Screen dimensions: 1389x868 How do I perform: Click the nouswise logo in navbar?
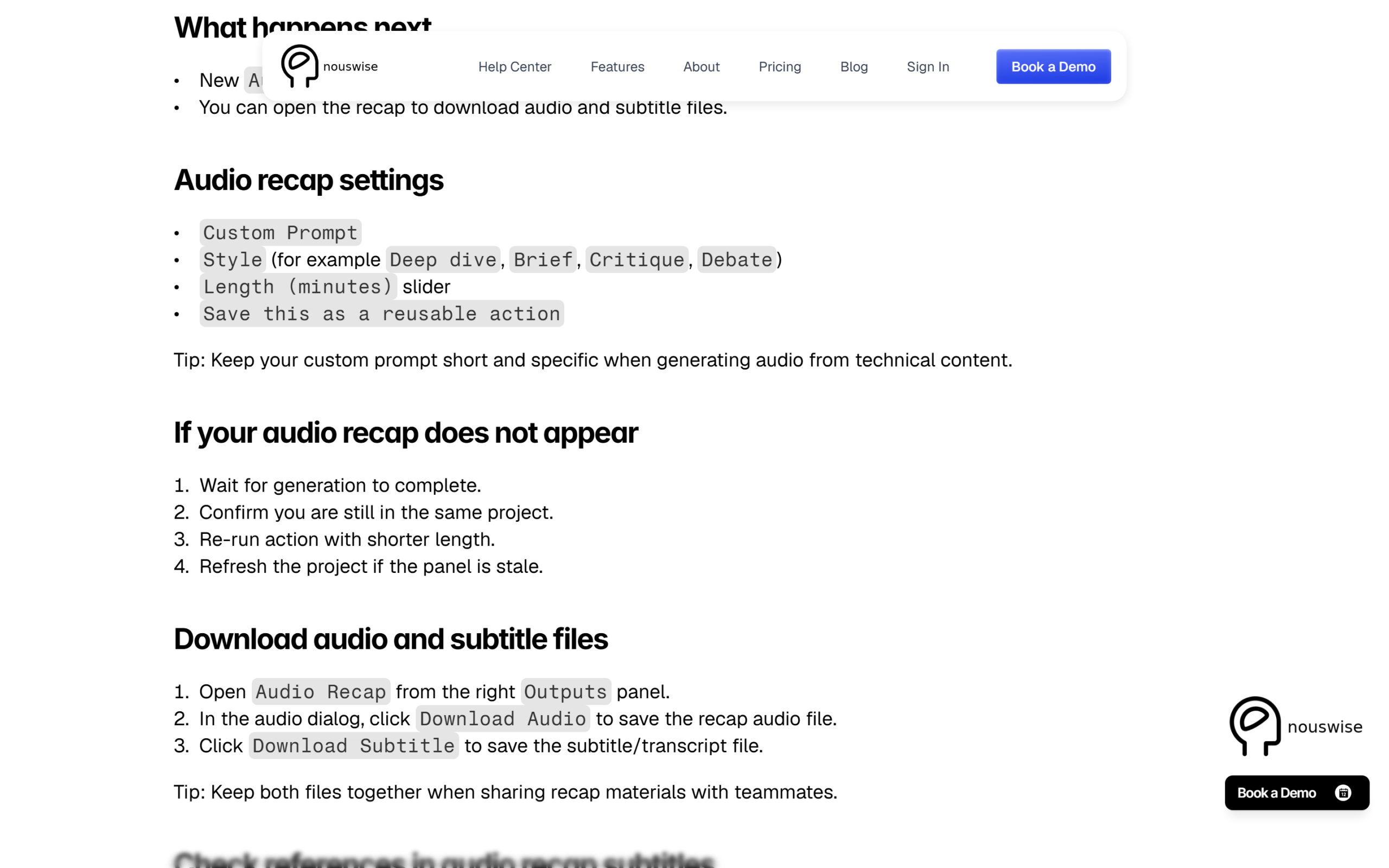pyautogui.click(x=329, y=66)
